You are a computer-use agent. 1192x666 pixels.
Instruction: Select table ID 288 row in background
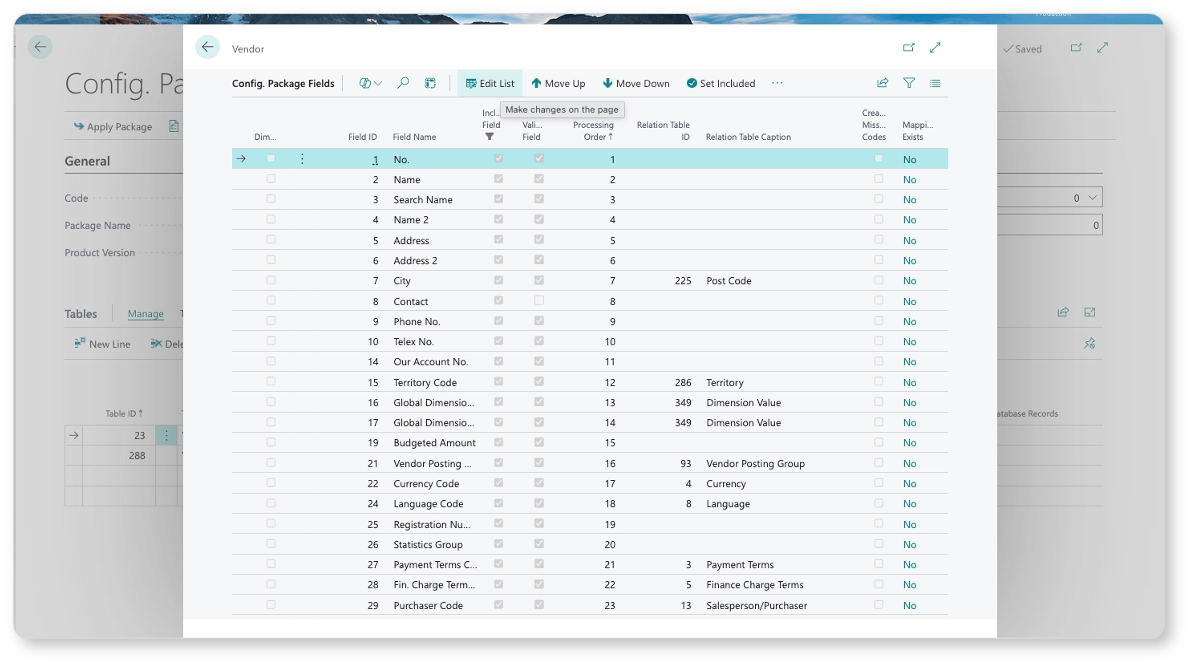tap(137, 455)
